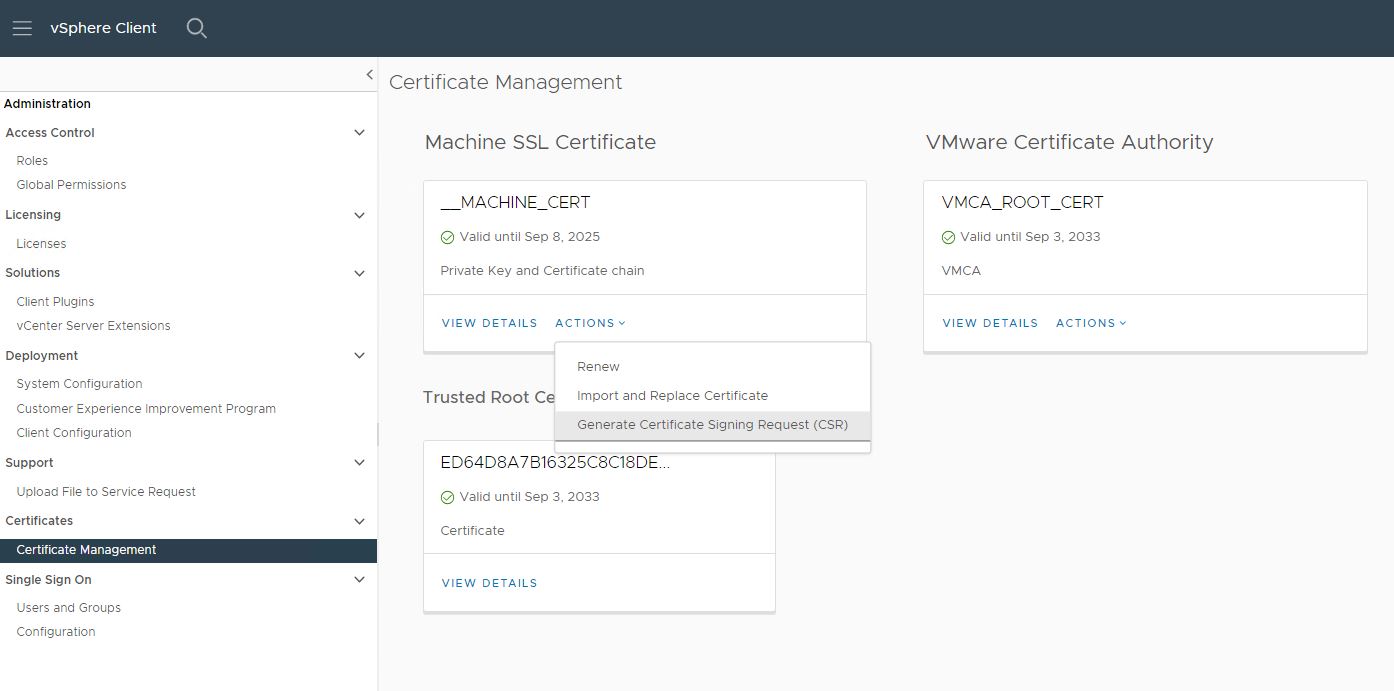
Task: Click the green checkmark on the ED64D8A7B16325C8C18DE certificate
Action: pos(447,497)
